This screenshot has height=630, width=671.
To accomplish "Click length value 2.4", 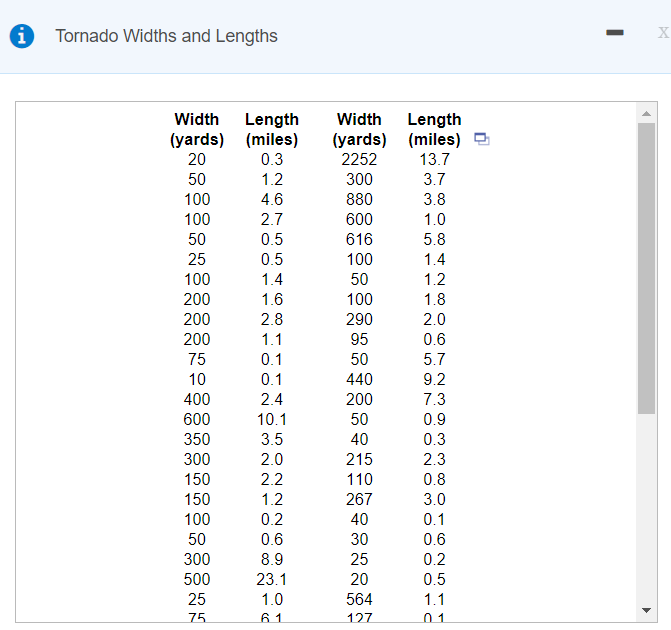I will [x=272, y=400].
